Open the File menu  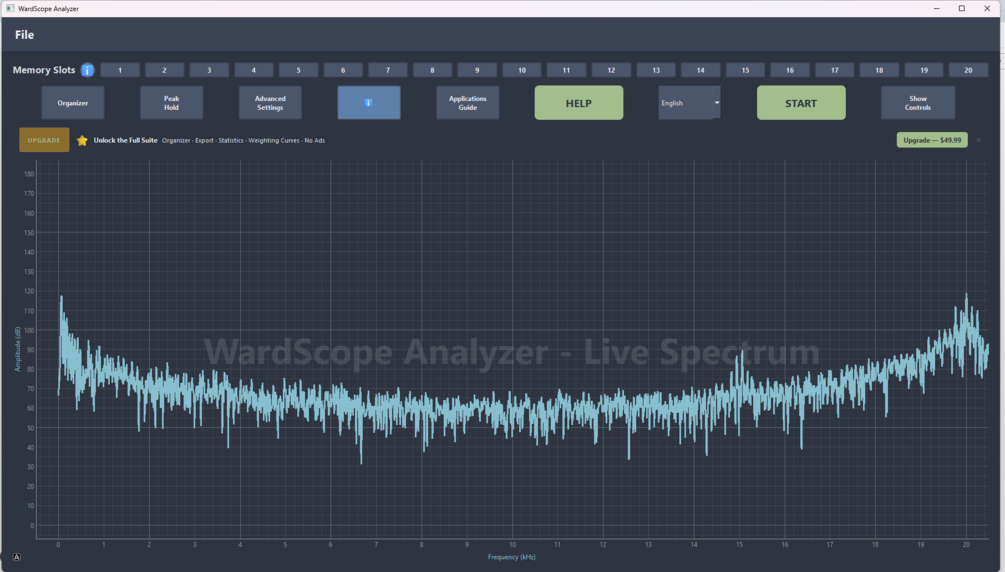pyautogui.click(x=24, y=35)
